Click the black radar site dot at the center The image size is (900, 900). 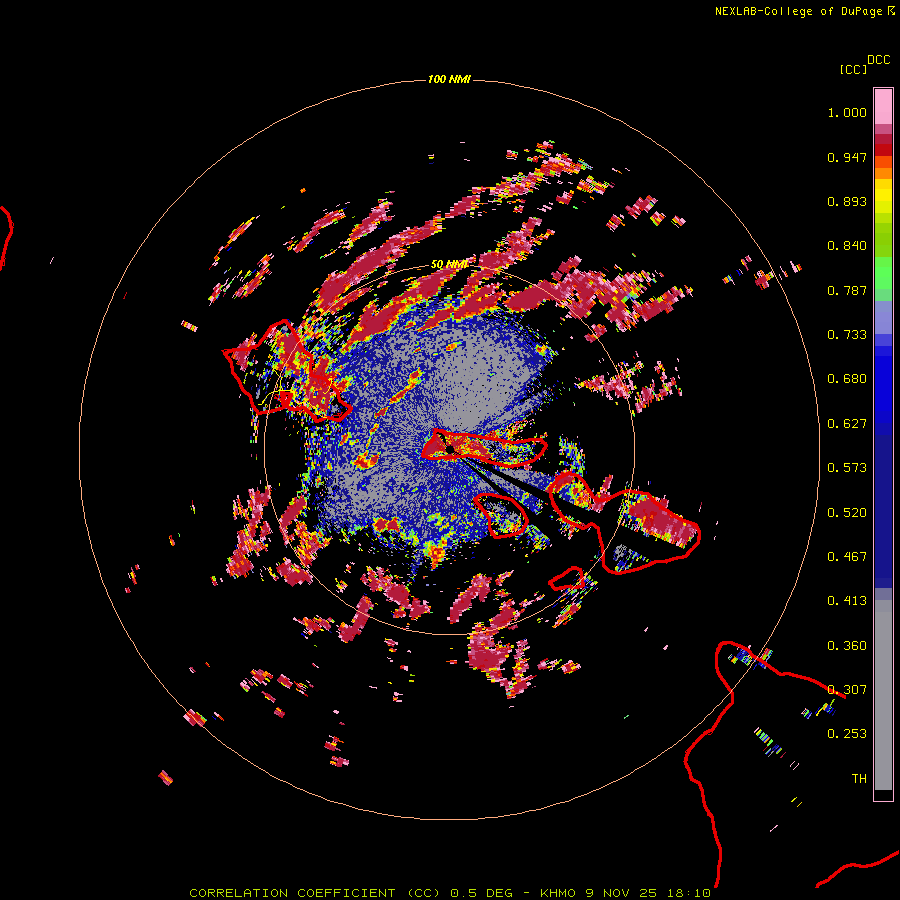[x=450, y=449]
